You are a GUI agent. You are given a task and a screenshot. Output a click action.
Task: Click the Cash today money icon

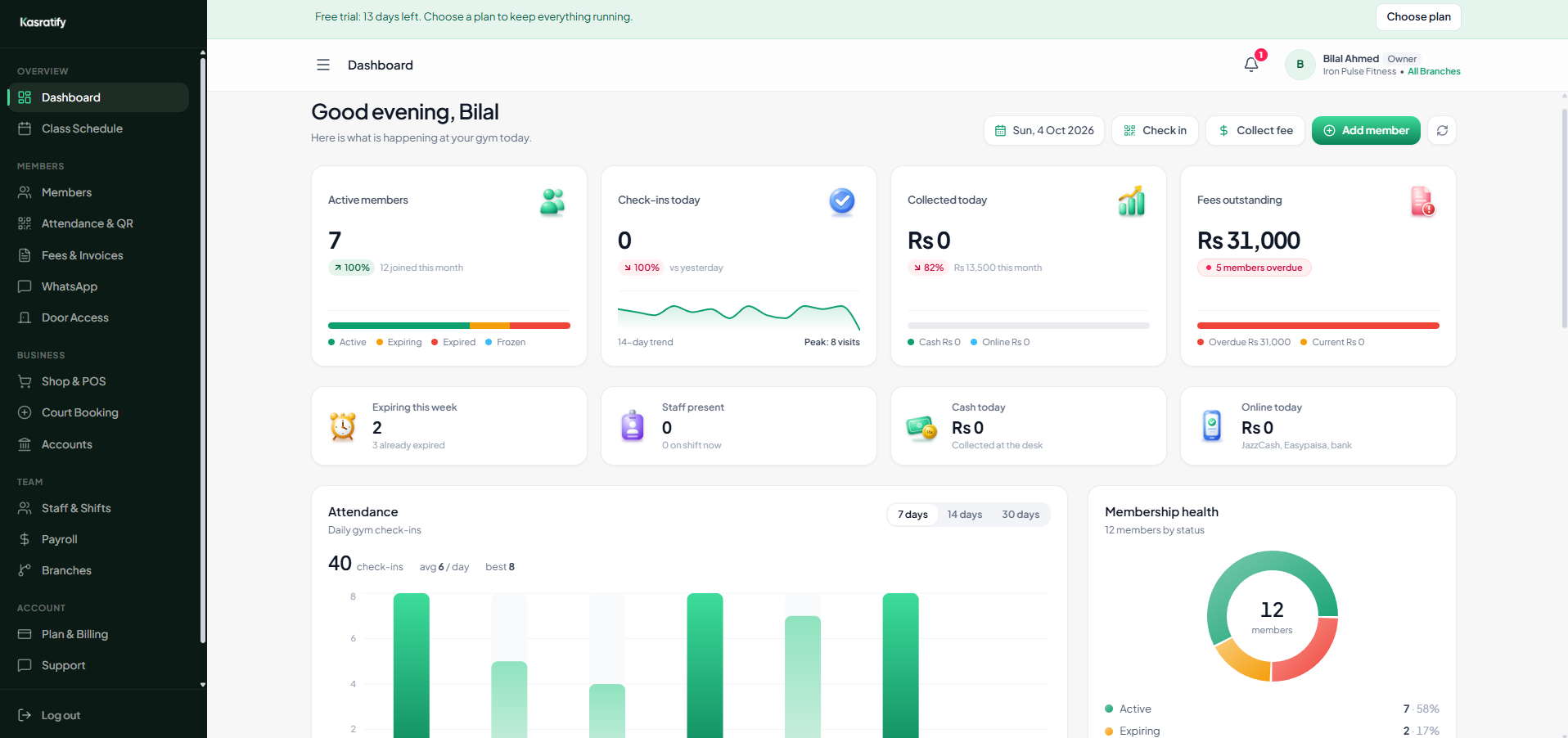[921, 427]
